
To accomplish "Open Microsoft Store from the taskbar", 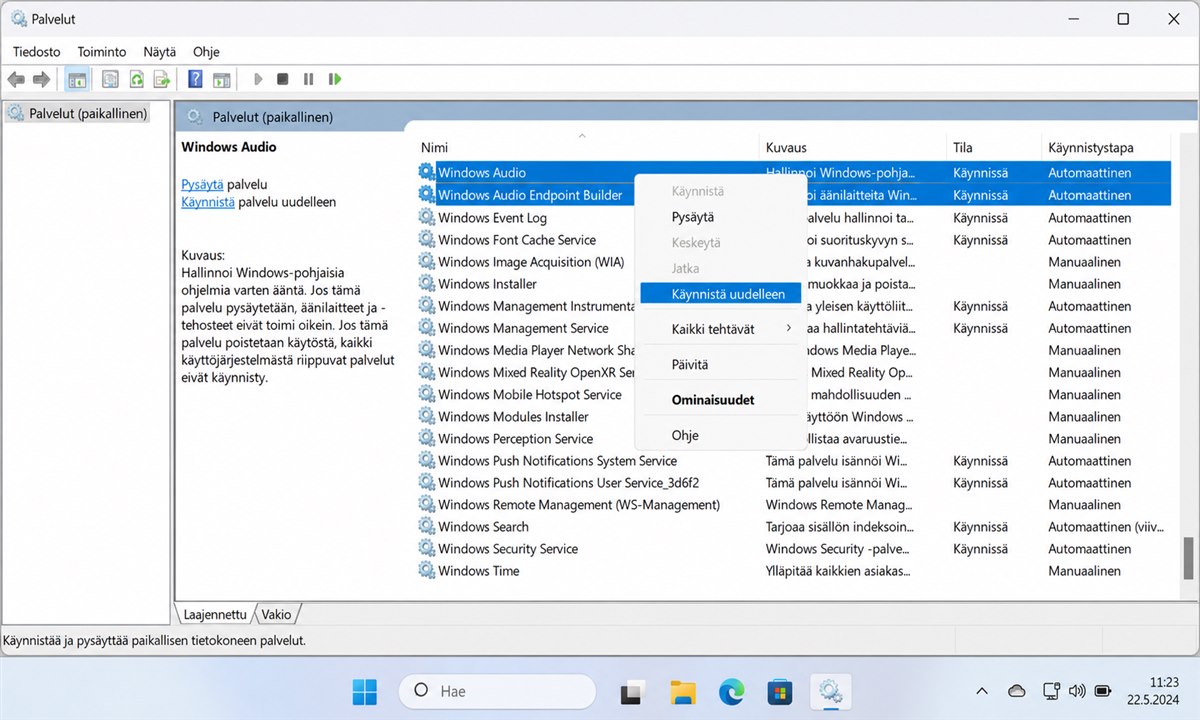I will pos(780,691).
